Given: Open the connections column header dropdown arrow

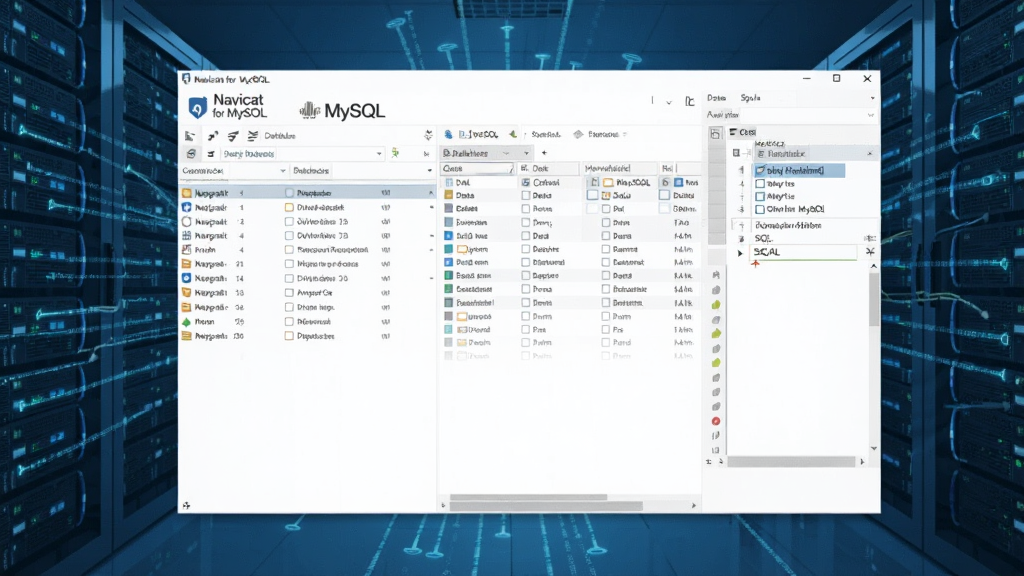Looking at the screenshot, I should pos(283,170).
